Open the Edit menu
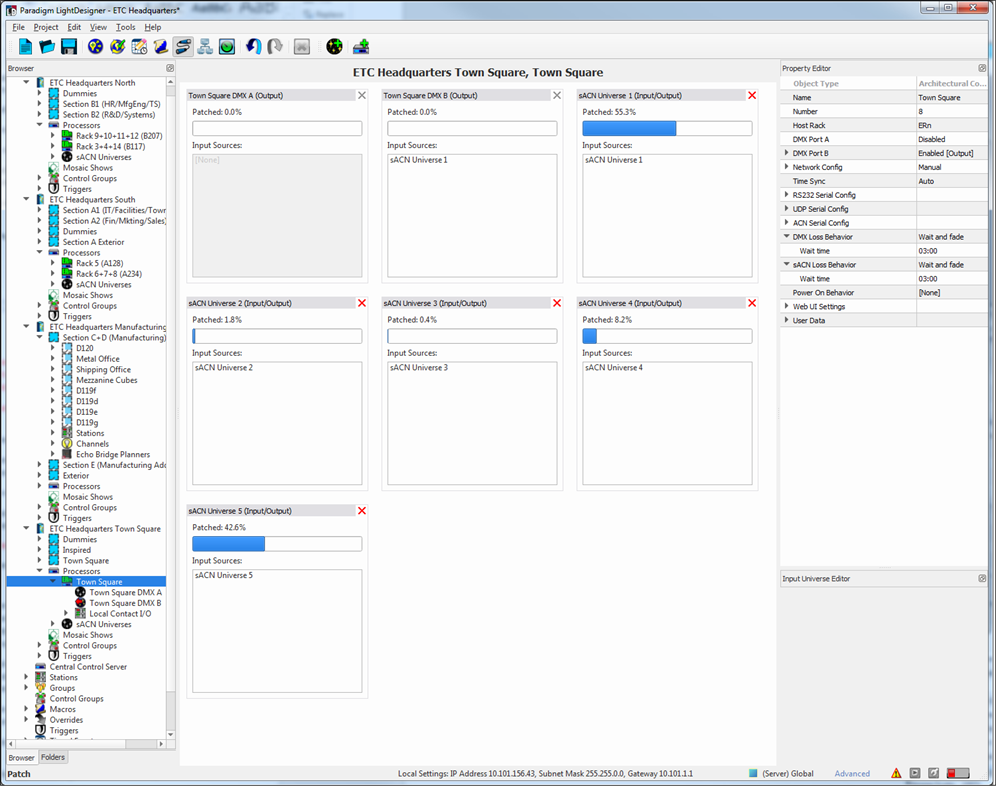The image size is (996, 791). 74,27
